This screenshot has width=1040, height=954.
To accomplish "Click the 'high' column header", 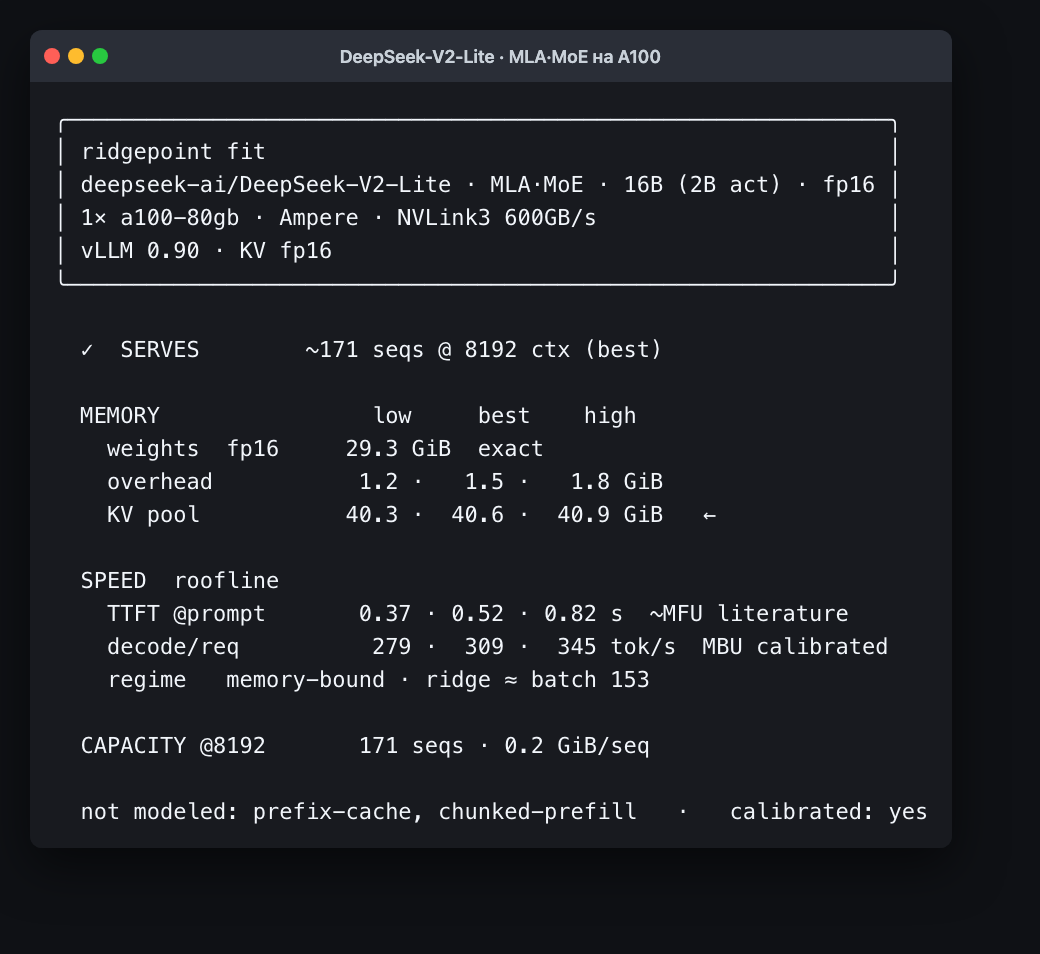I will [610, 416].
